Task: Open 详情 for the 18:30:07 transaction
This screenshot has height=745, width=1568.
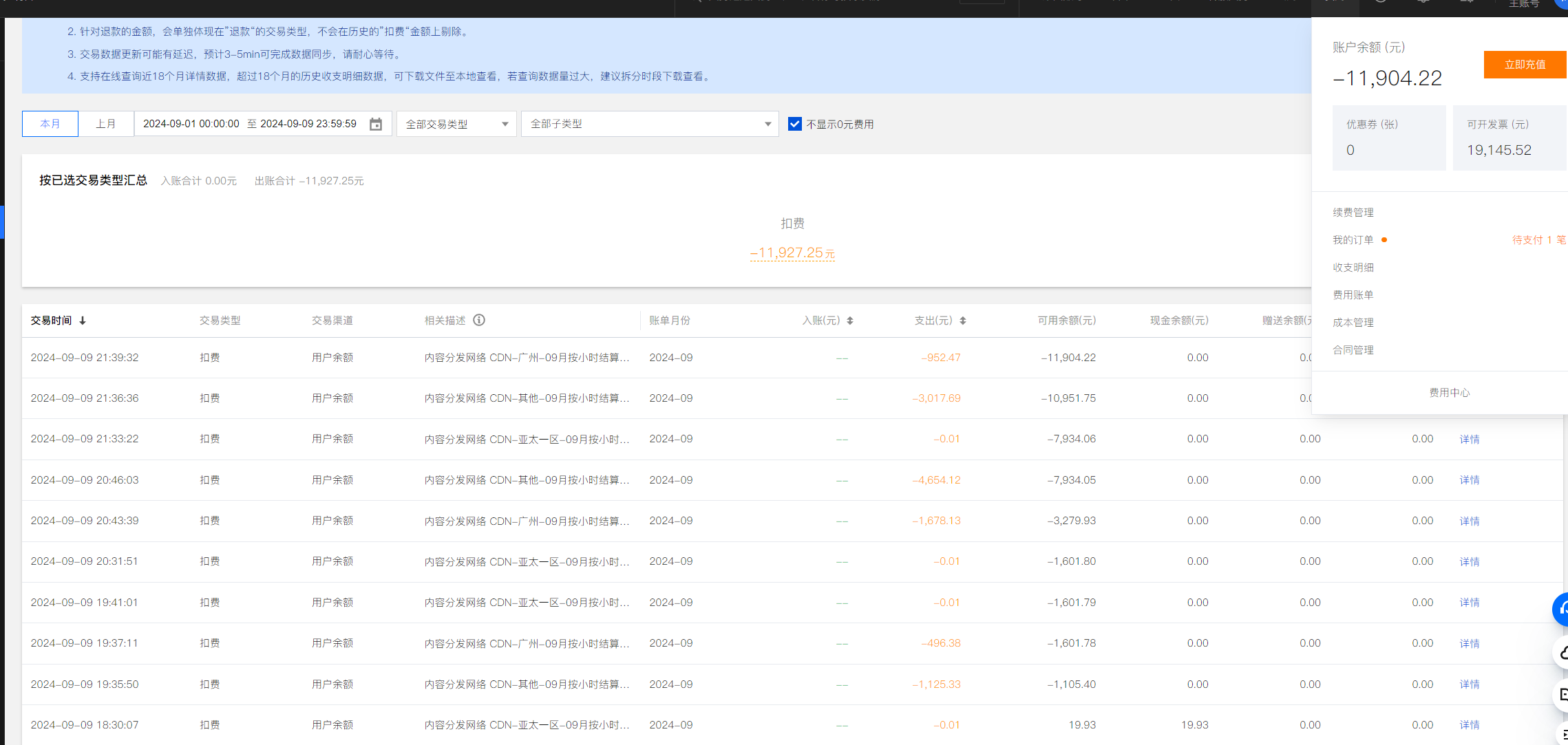Action: pos(1470,725)
